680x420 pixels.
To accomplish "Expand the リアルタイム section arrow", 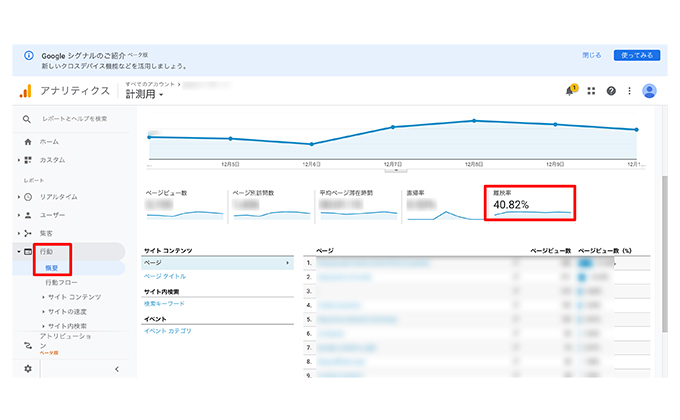I will click(x=19, y=197).
